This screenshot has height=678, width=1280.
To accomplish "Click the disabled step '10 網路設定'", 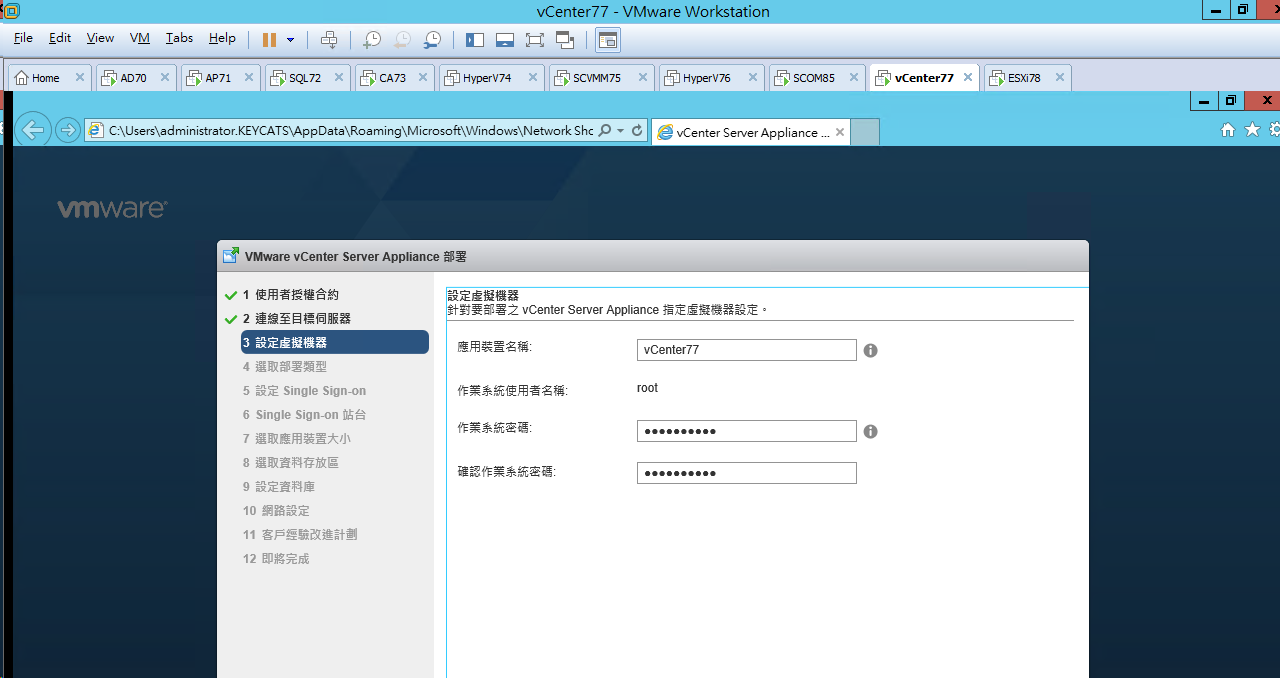I will pyautogui.click(x=276, y=511).
